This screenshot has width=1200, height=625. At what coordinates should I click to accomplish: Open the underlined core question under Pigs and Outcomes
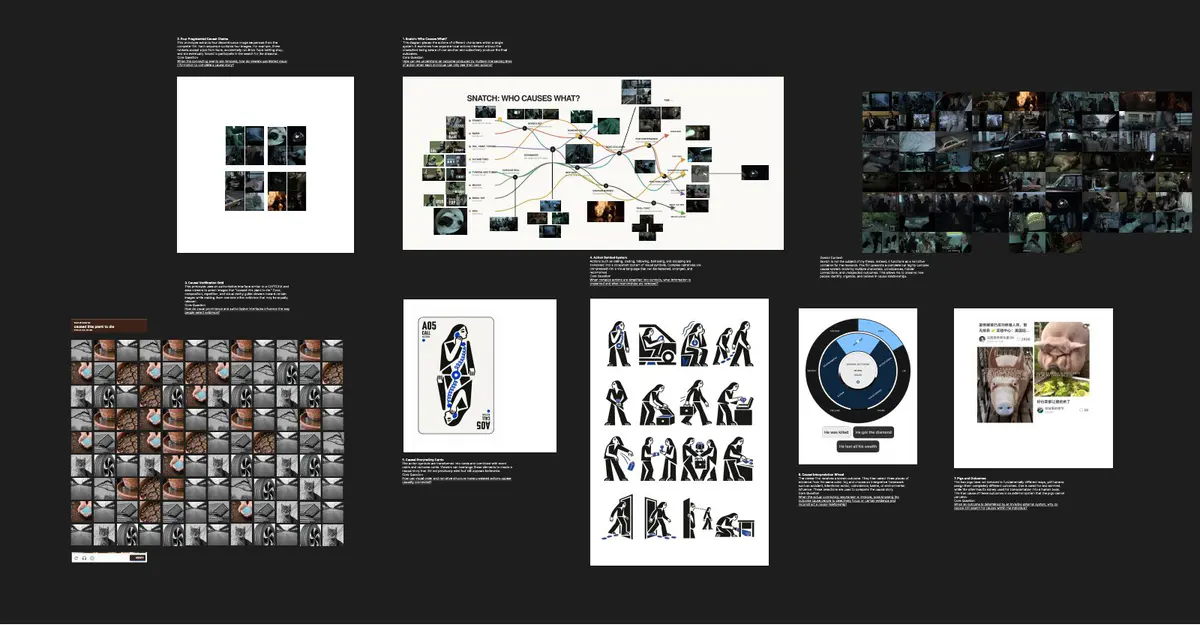(x=1006, y=507)
